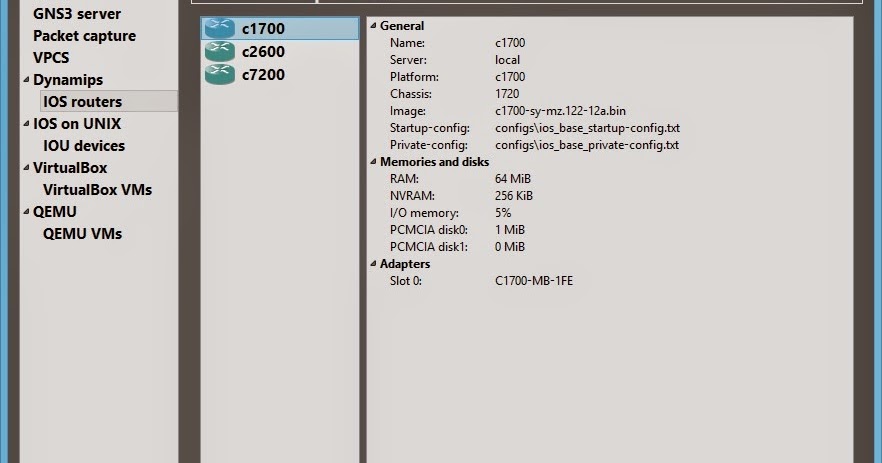The image size is (882, 463).
Task: Select Slot 0 value C1700-MB-1FE
Action: click(534, 281)
